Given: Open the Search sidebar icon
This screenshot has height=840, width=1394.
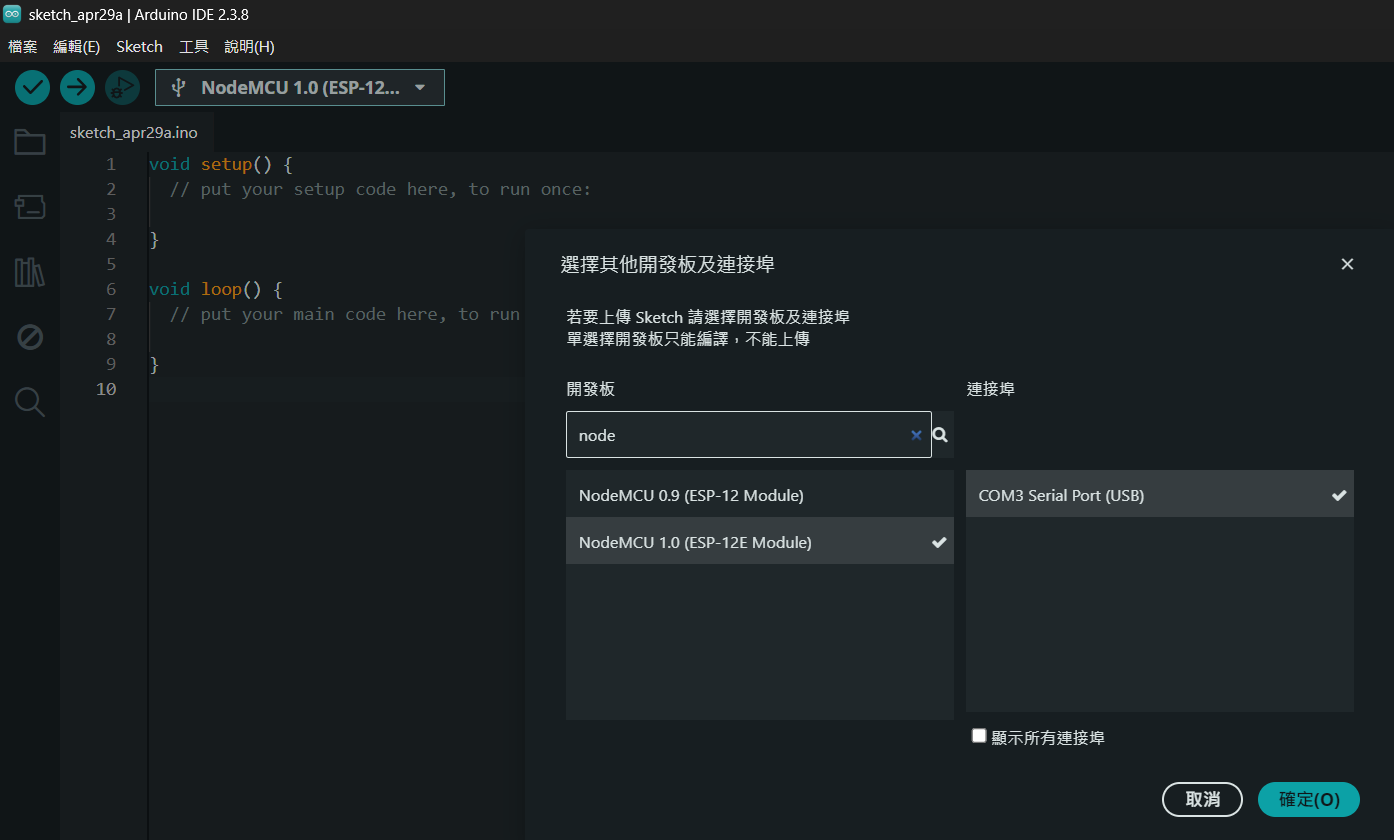Looking at the screenshot, I should click(30, 402).
